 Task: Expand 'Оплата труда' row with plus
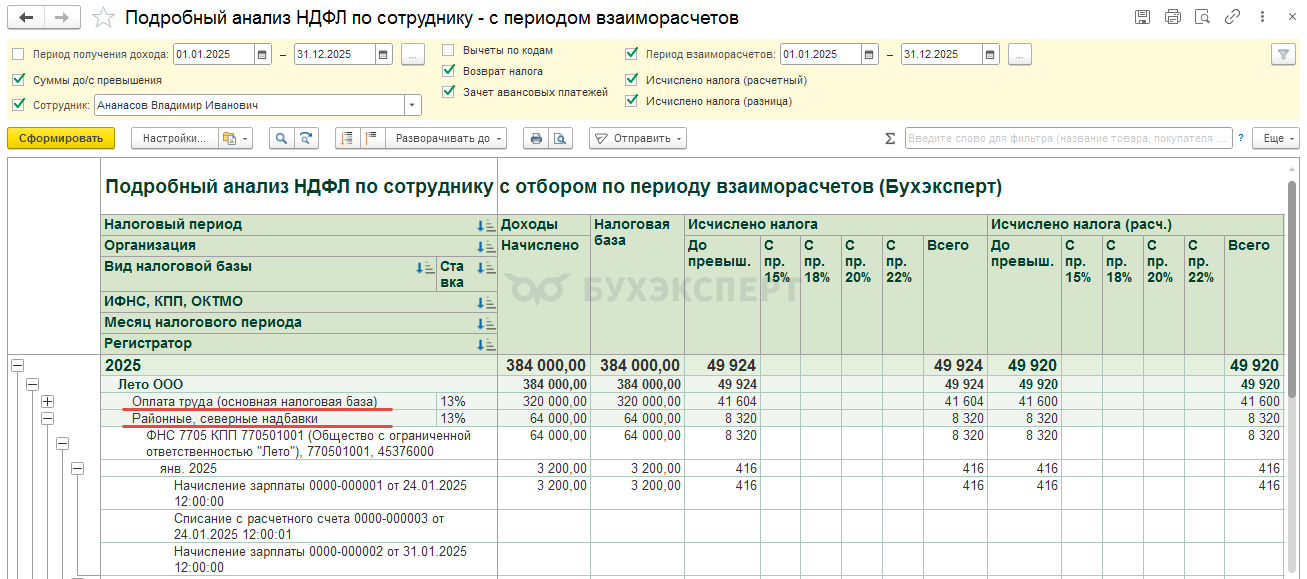47,402
